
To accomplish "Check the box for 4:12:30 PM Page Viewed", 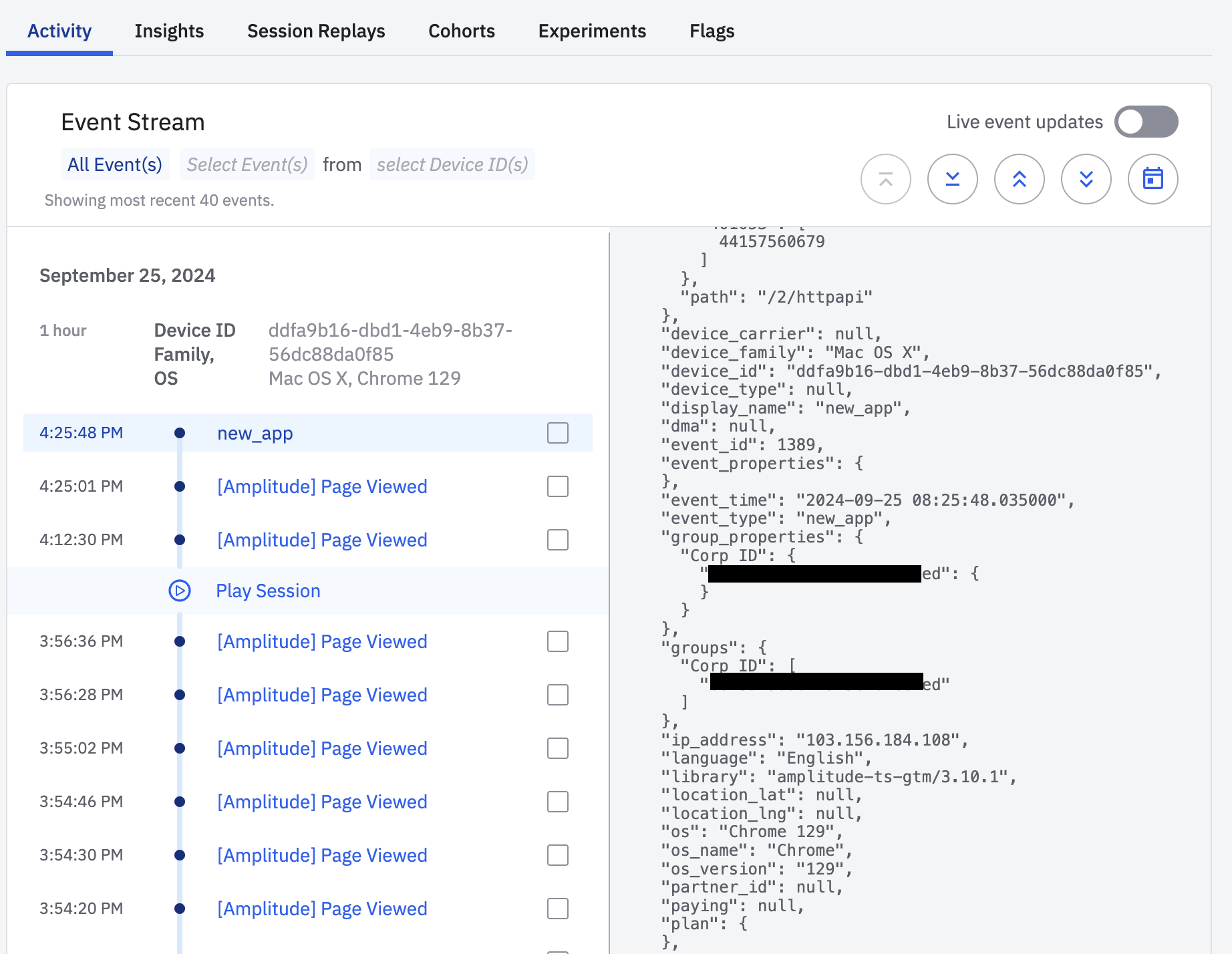I will (558, 540).
